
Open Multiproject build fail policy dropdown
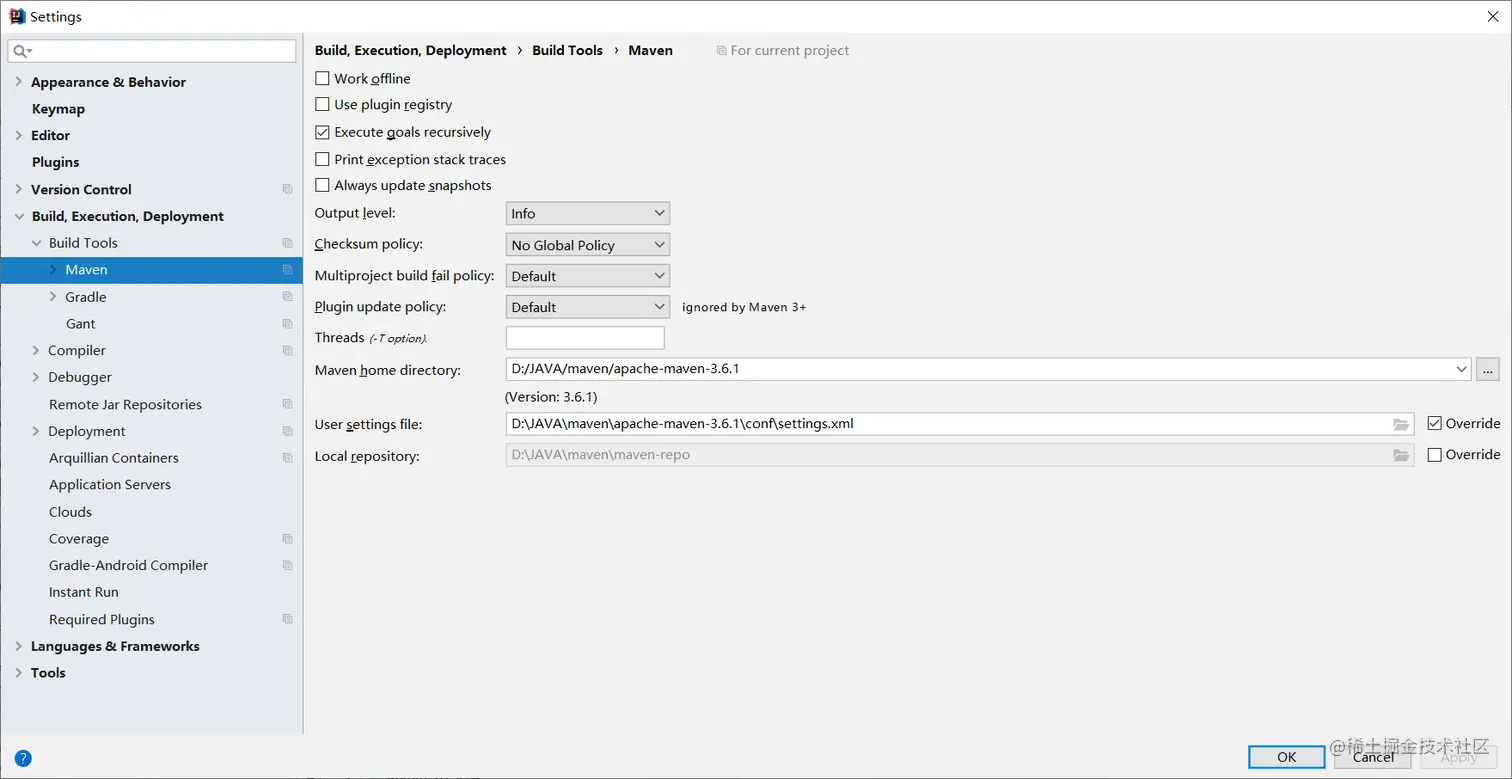588,276
